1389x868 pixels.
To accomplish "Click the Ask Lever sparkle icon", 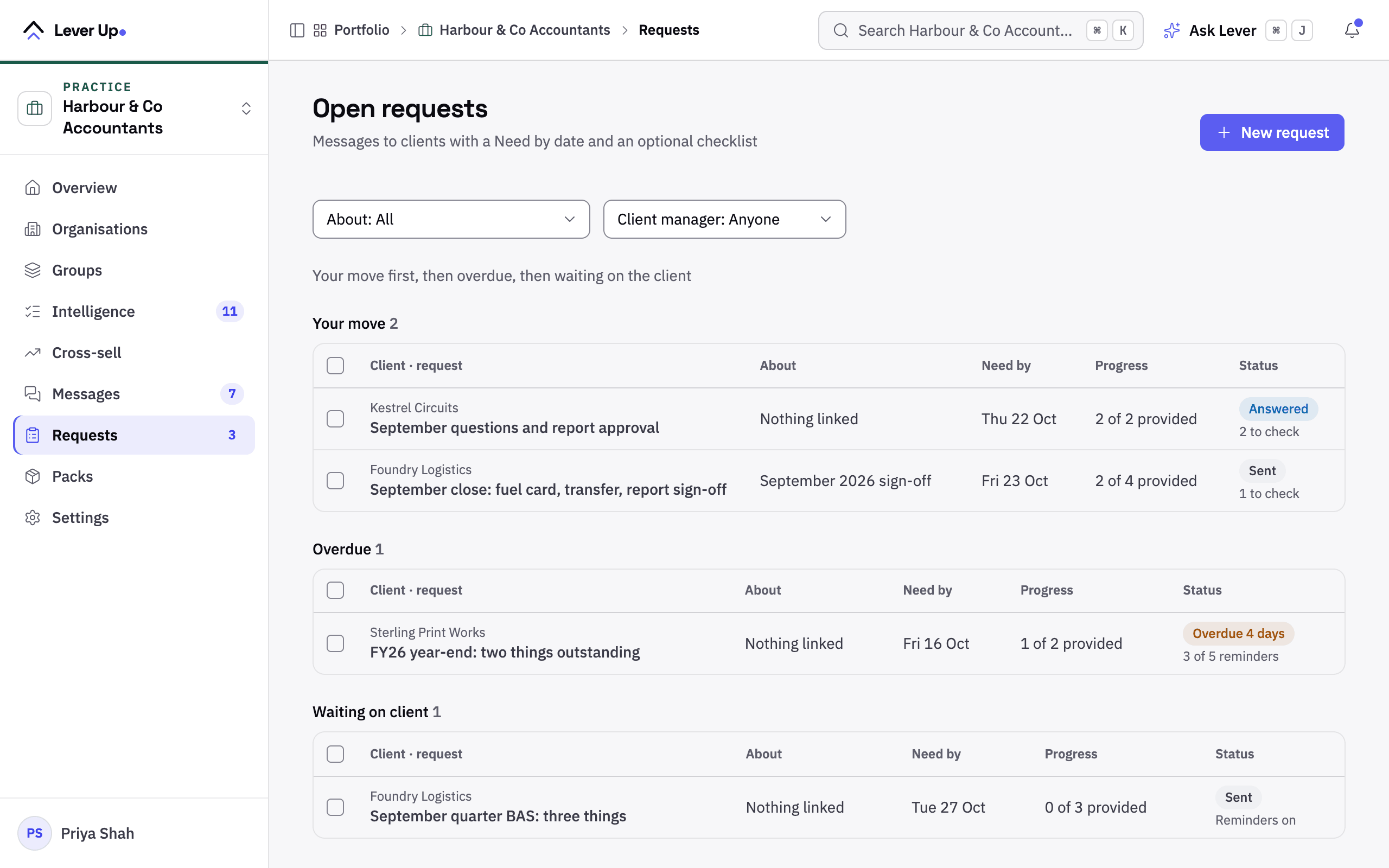I will point(1171,30).
